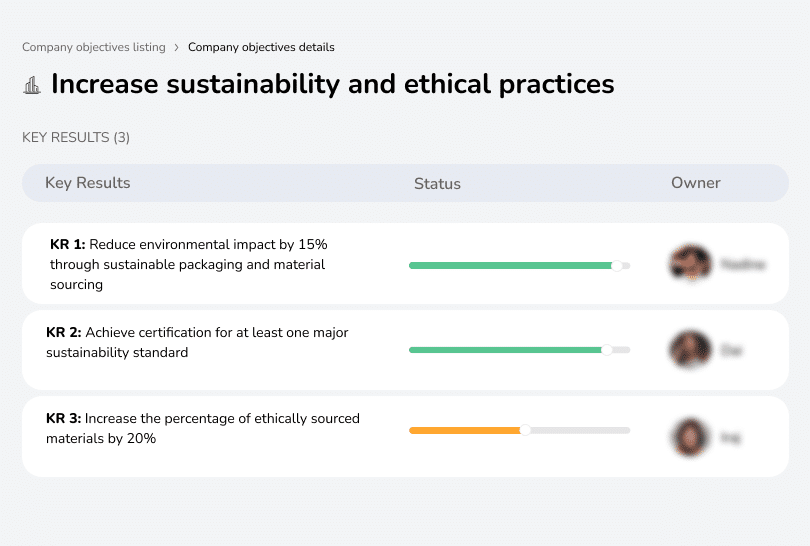Click the KR 2 owner avatar
Image resolution: width=810 pixels, height=546 pixels.
point(690,349)
